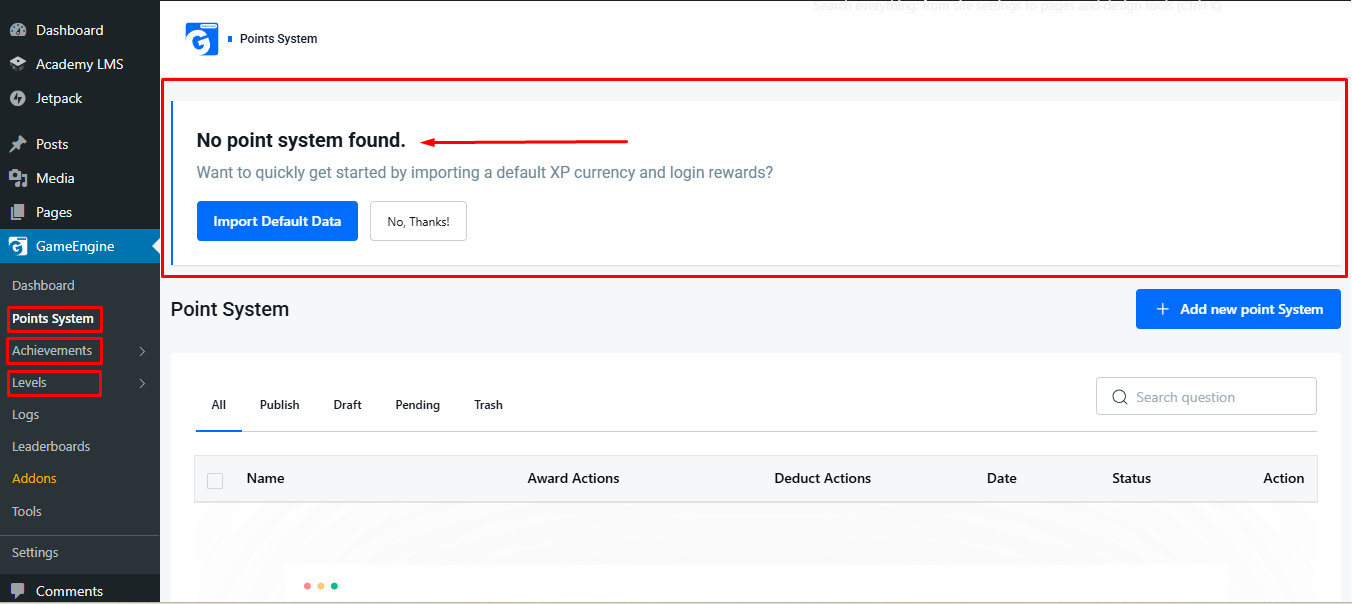The width and height of the screenshot is (1352, 604).
Task: Select the Trash tab
Action: coord(488,405)
